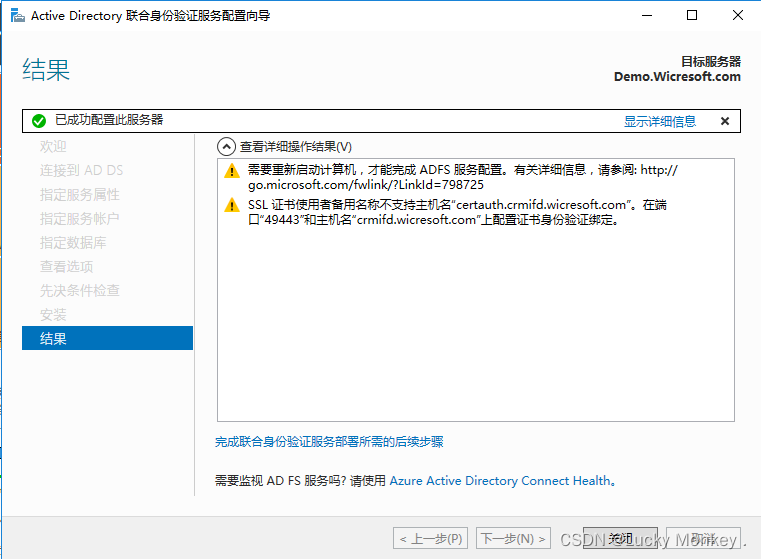
Task: Select the 欢迎 step in sidebar
Action: 53,147
